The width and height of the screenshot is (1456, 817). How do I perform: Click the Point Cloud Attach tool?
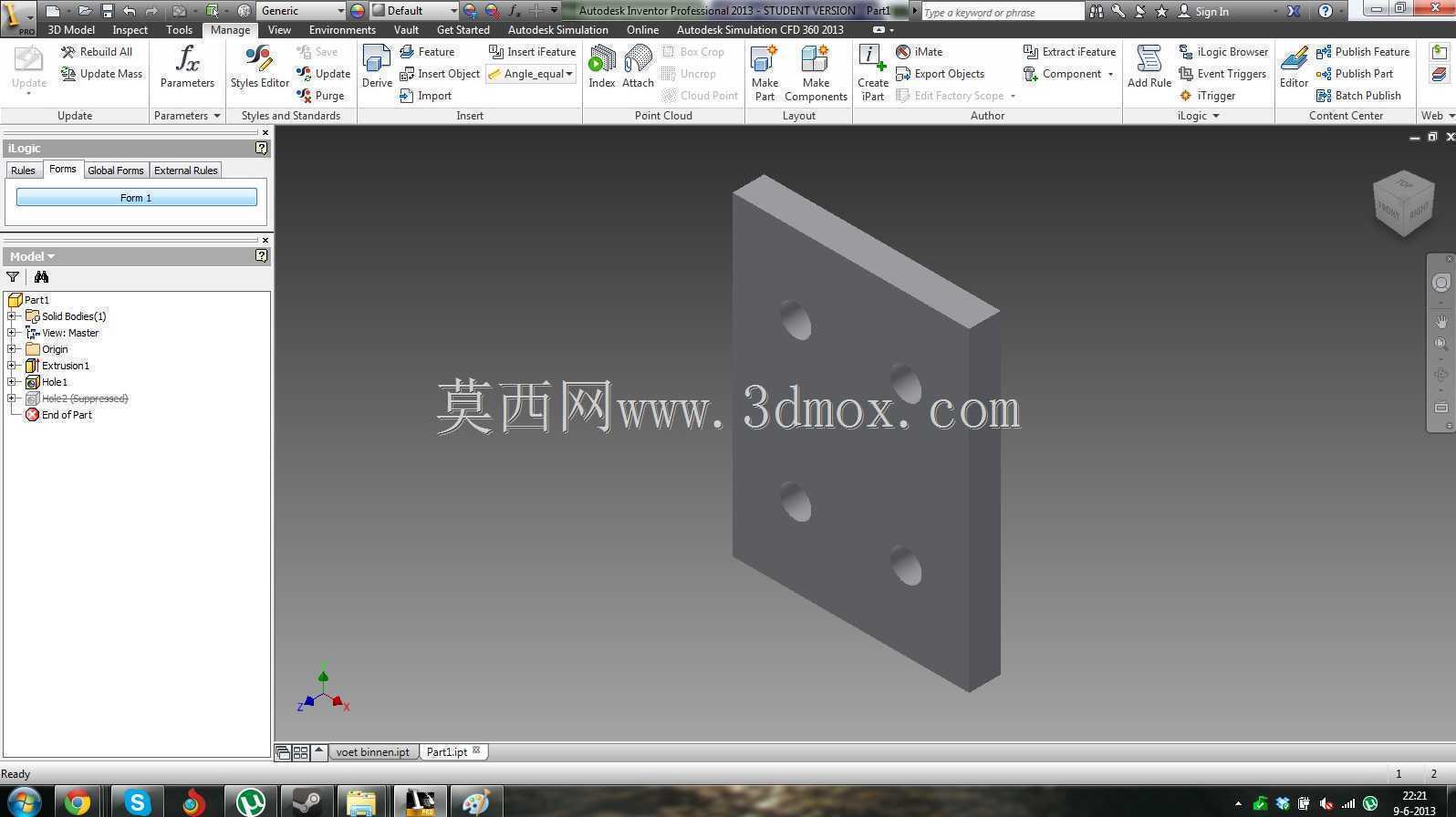(x=638, y=67)
